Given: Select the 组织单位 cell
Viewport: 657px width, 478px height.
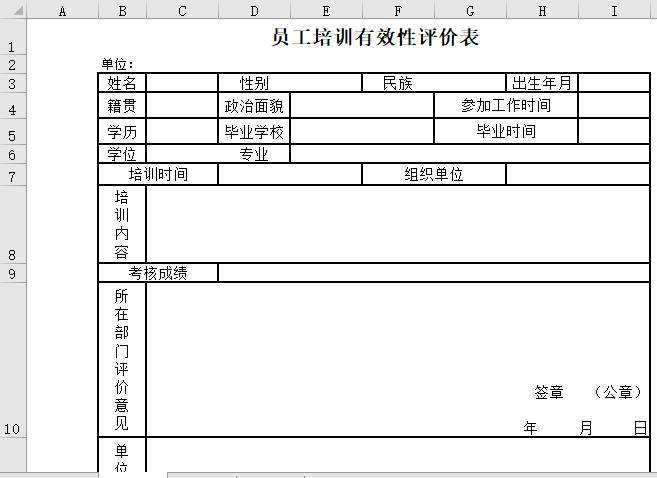Looking at the screenshot, I should 433,174.
